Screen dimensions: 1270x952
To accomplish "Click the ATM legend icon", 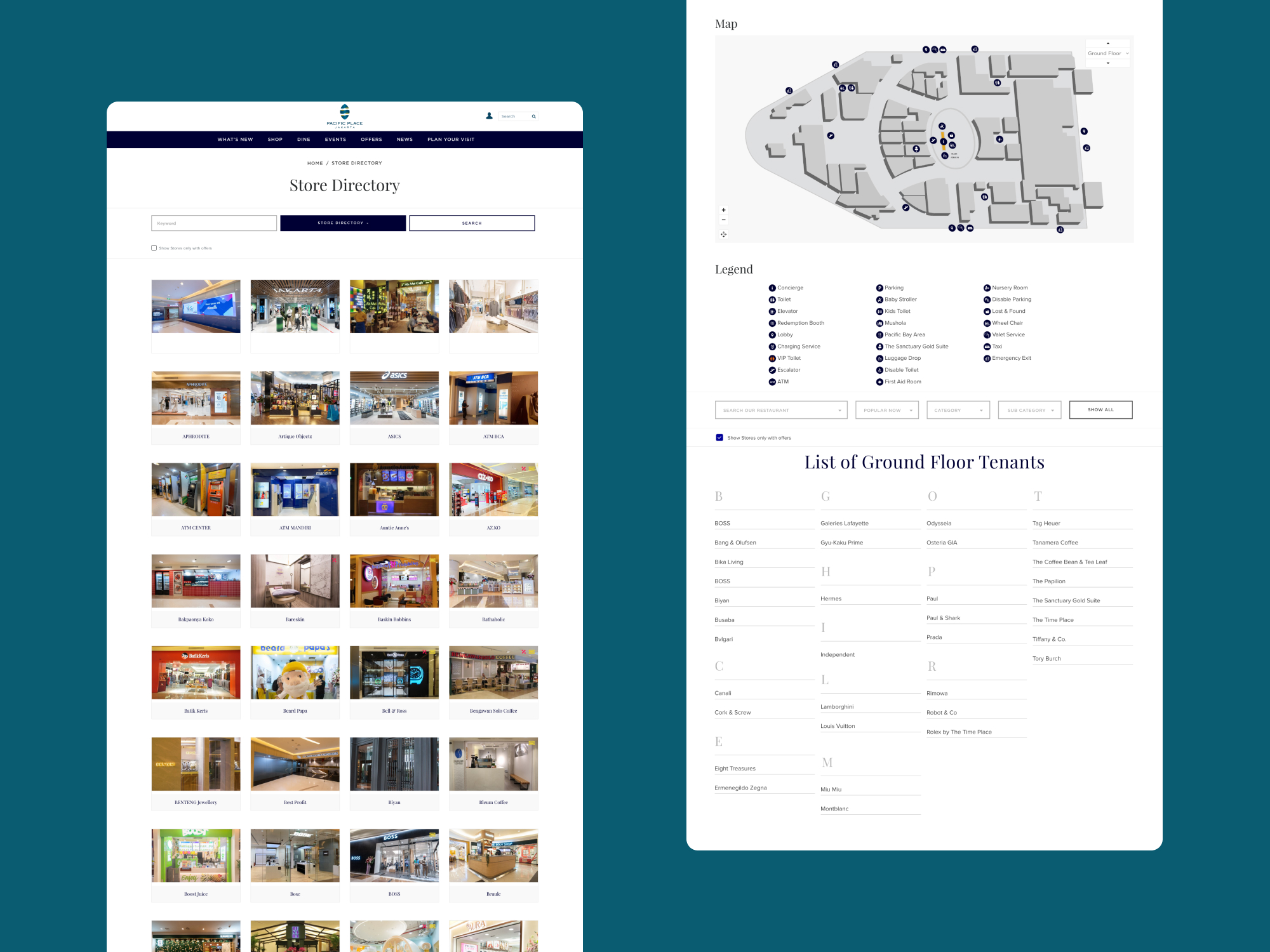I will [x=772, y=382].
